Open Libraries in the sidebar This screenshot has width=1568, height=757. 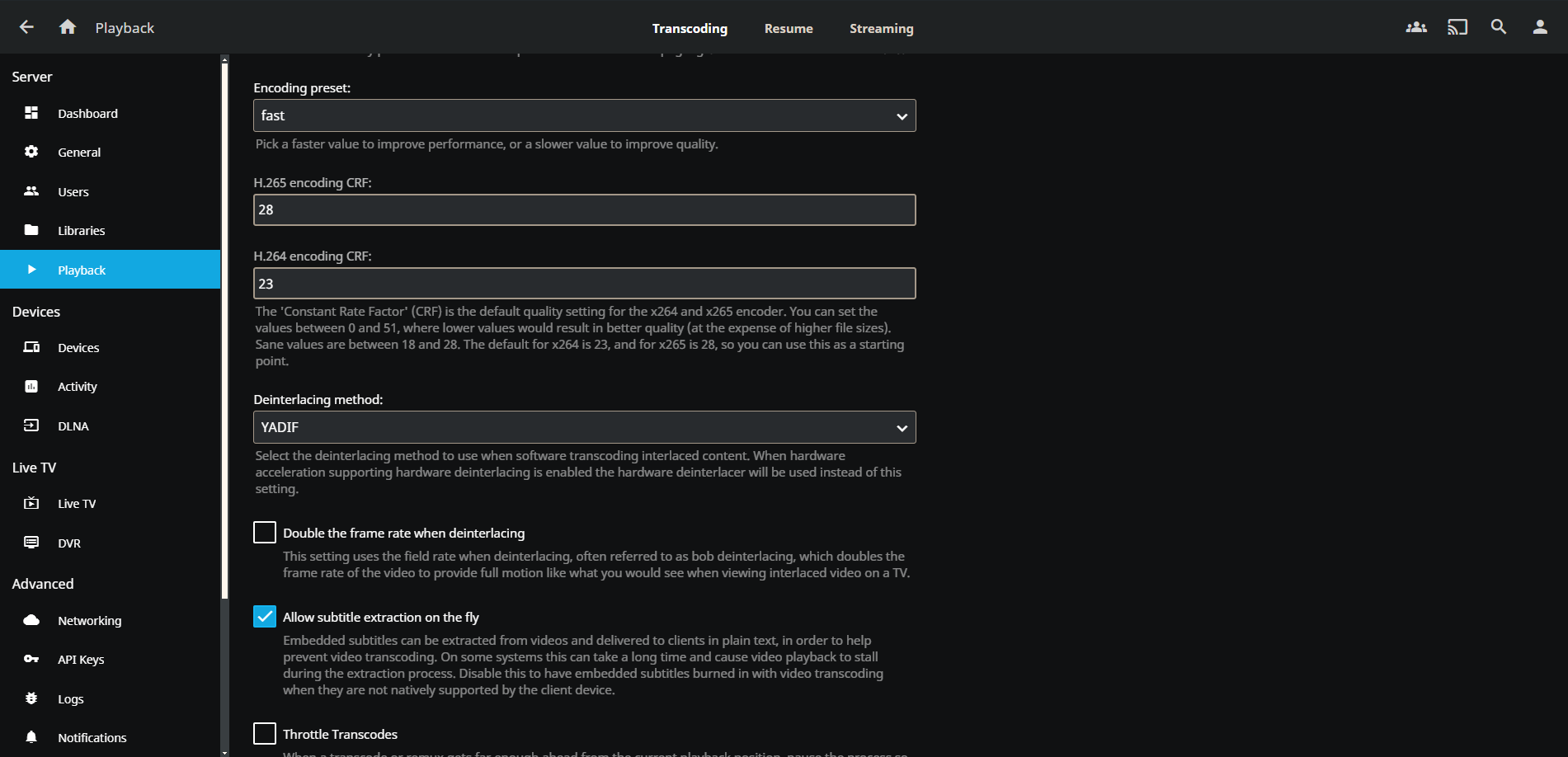pos(81,231)
